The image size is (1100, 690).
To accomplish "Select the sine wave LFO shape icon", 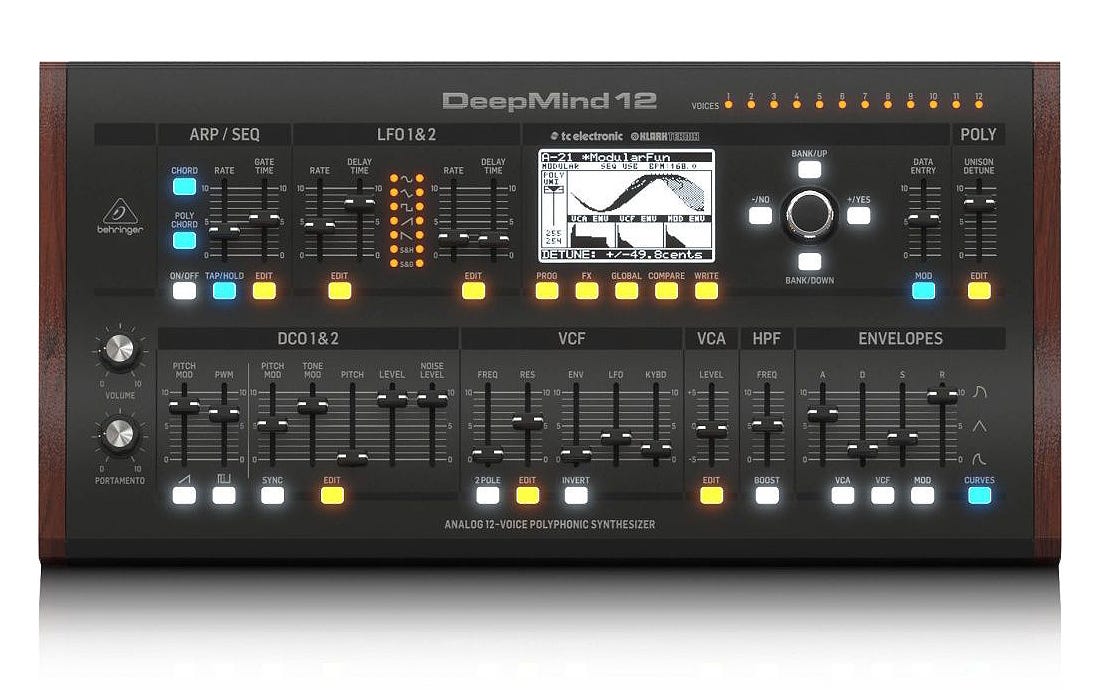I will pos(407,179).
